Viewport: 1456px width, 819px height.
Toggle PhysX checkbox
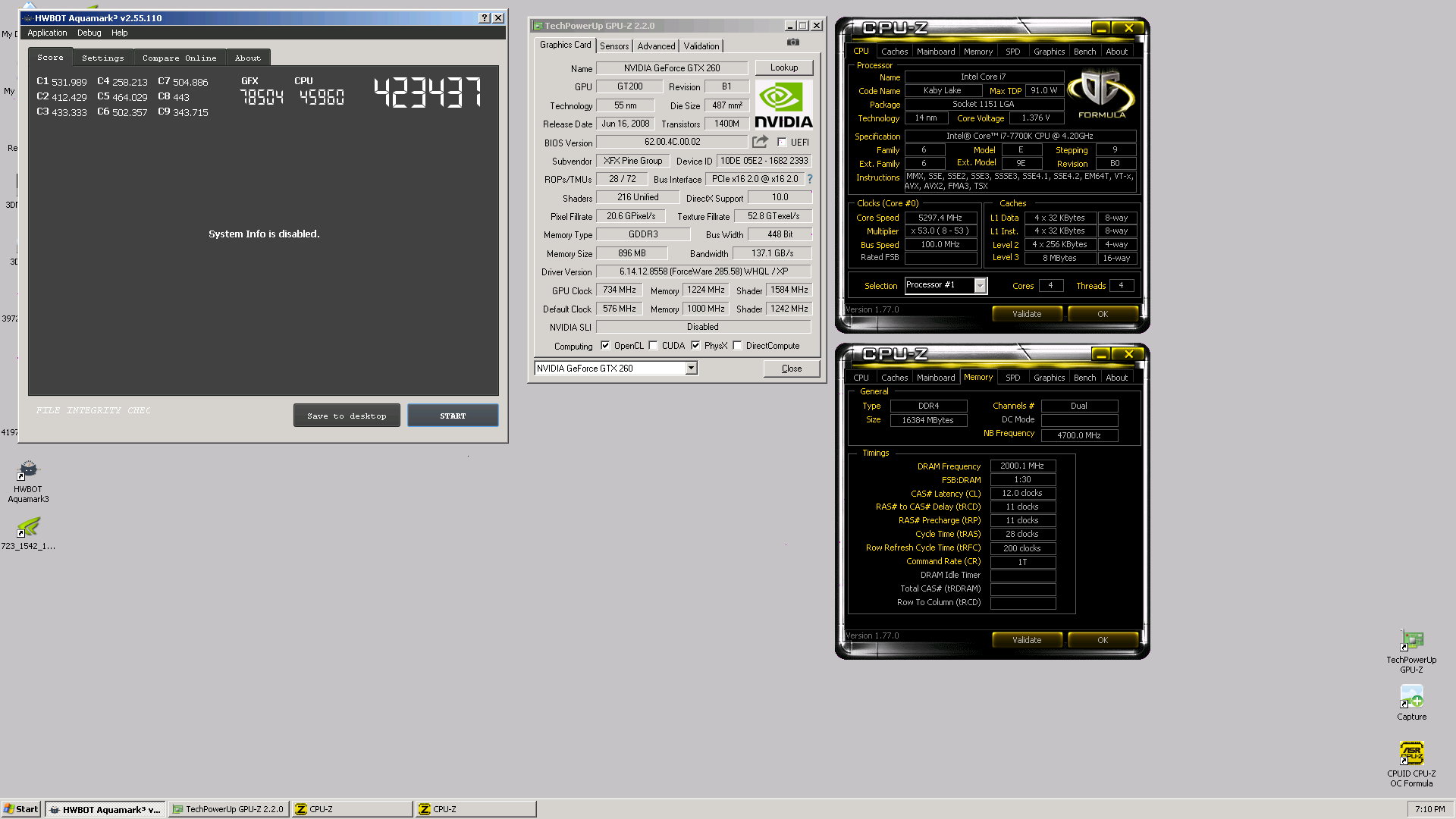[695, 345]
